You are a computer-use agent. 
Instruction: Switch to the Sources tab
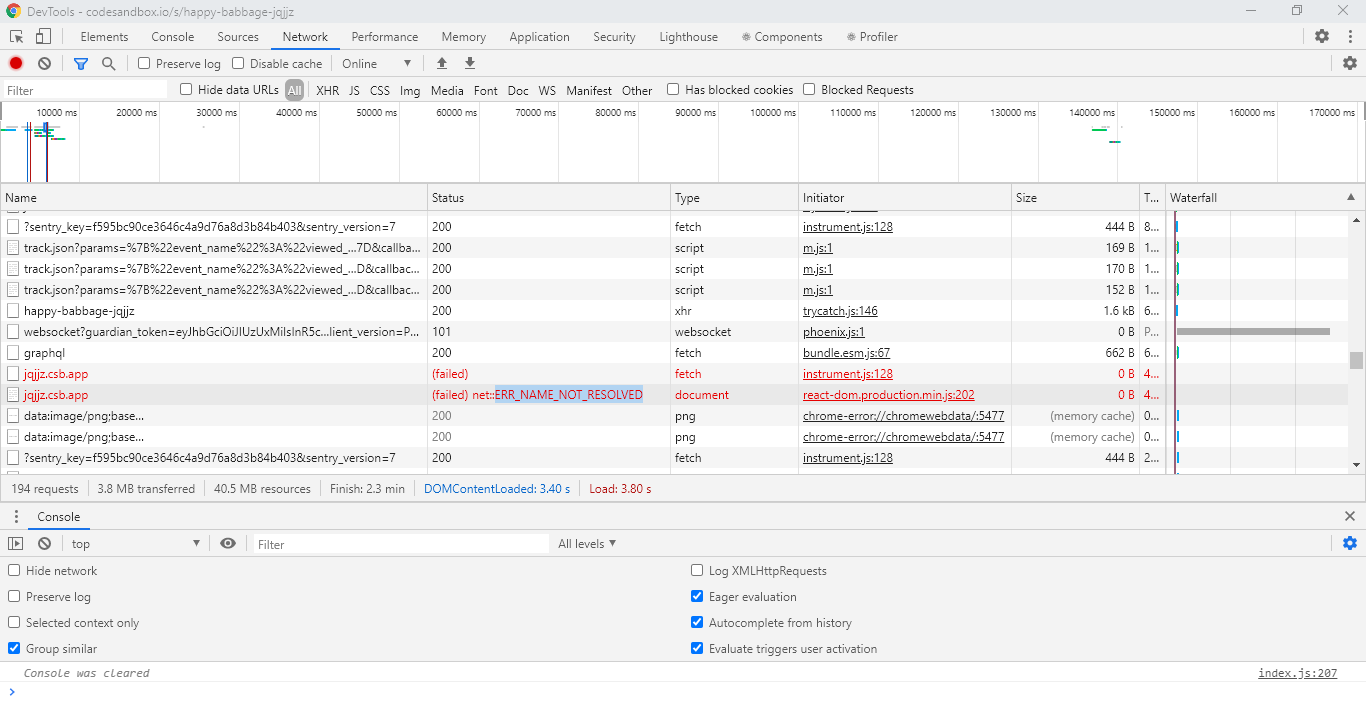click(x=238, y=36)
